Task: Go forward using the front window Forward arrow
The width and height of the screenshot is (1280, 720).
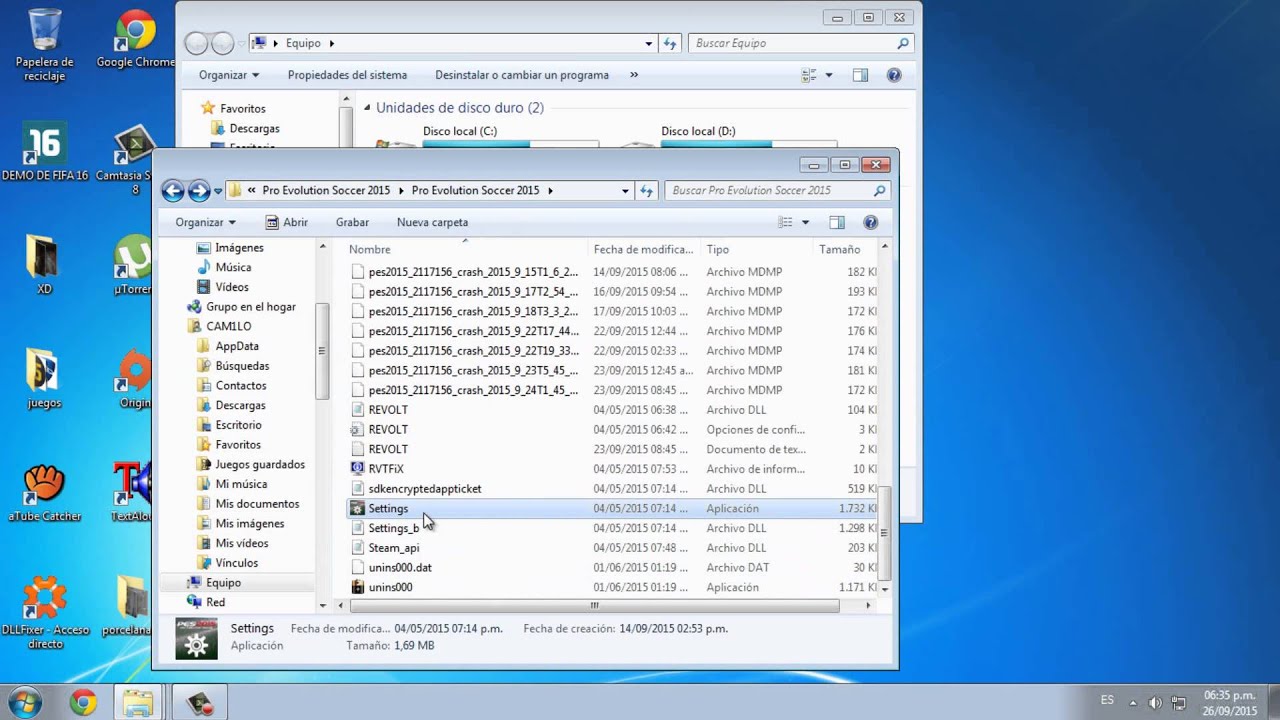Action: pyautogui.click(x=199, y=190)
